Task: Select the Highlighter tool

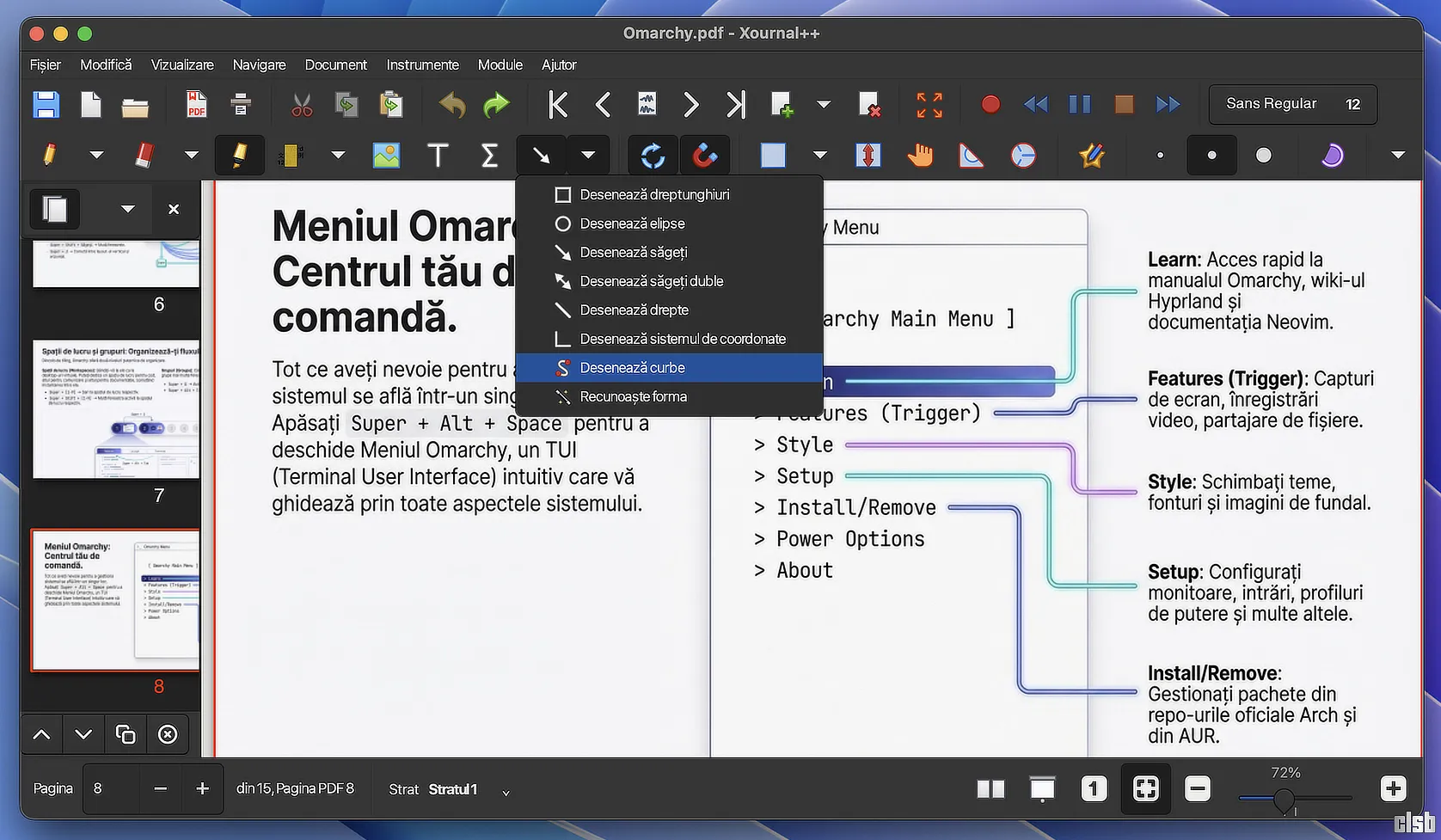Action: pyautogui.click(x=239, y=156)
